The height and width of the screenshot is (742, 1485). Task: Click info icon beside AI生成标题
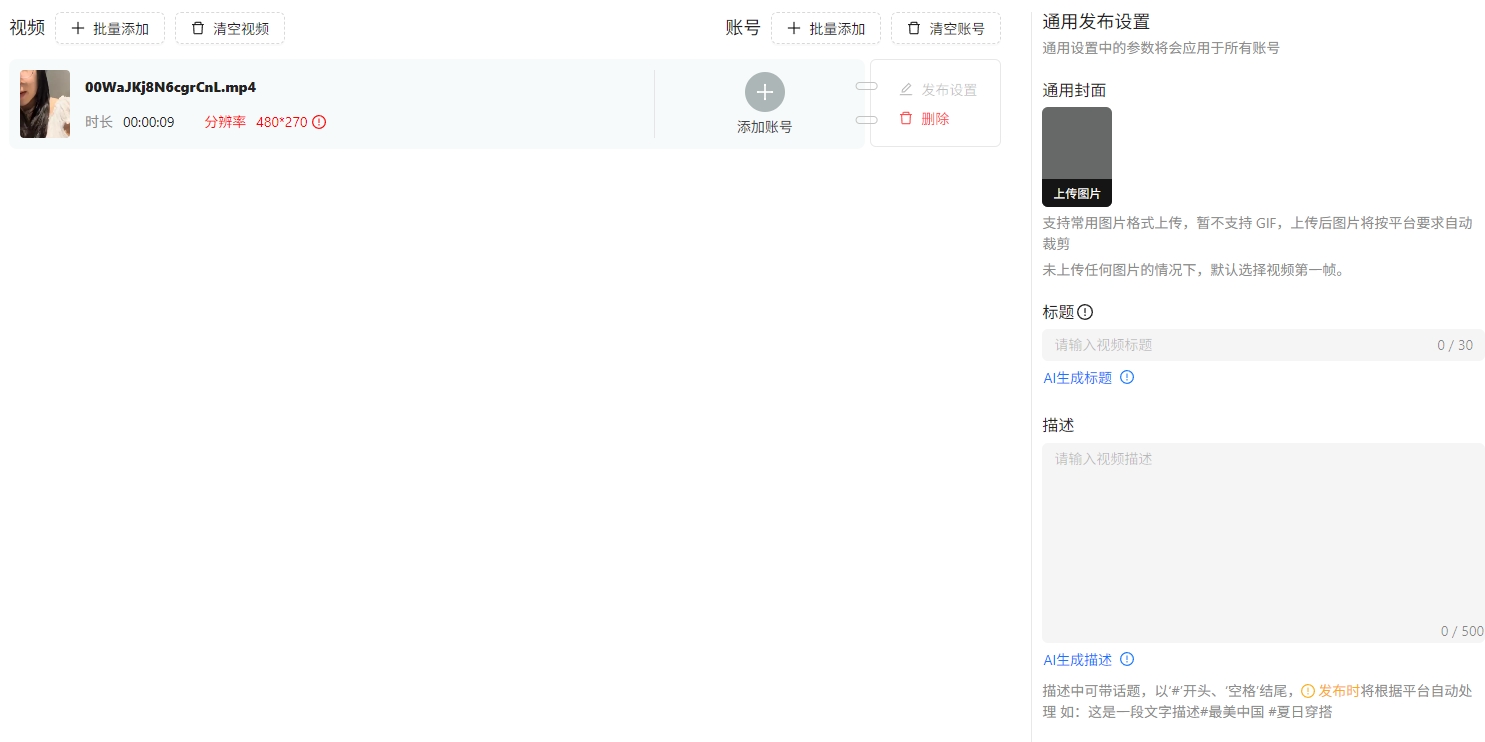(1127, 378)
